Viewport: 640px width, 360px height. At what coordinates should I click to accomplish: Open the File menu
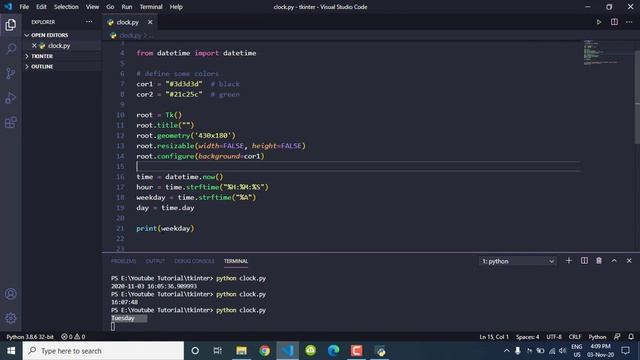coord(24,7)
